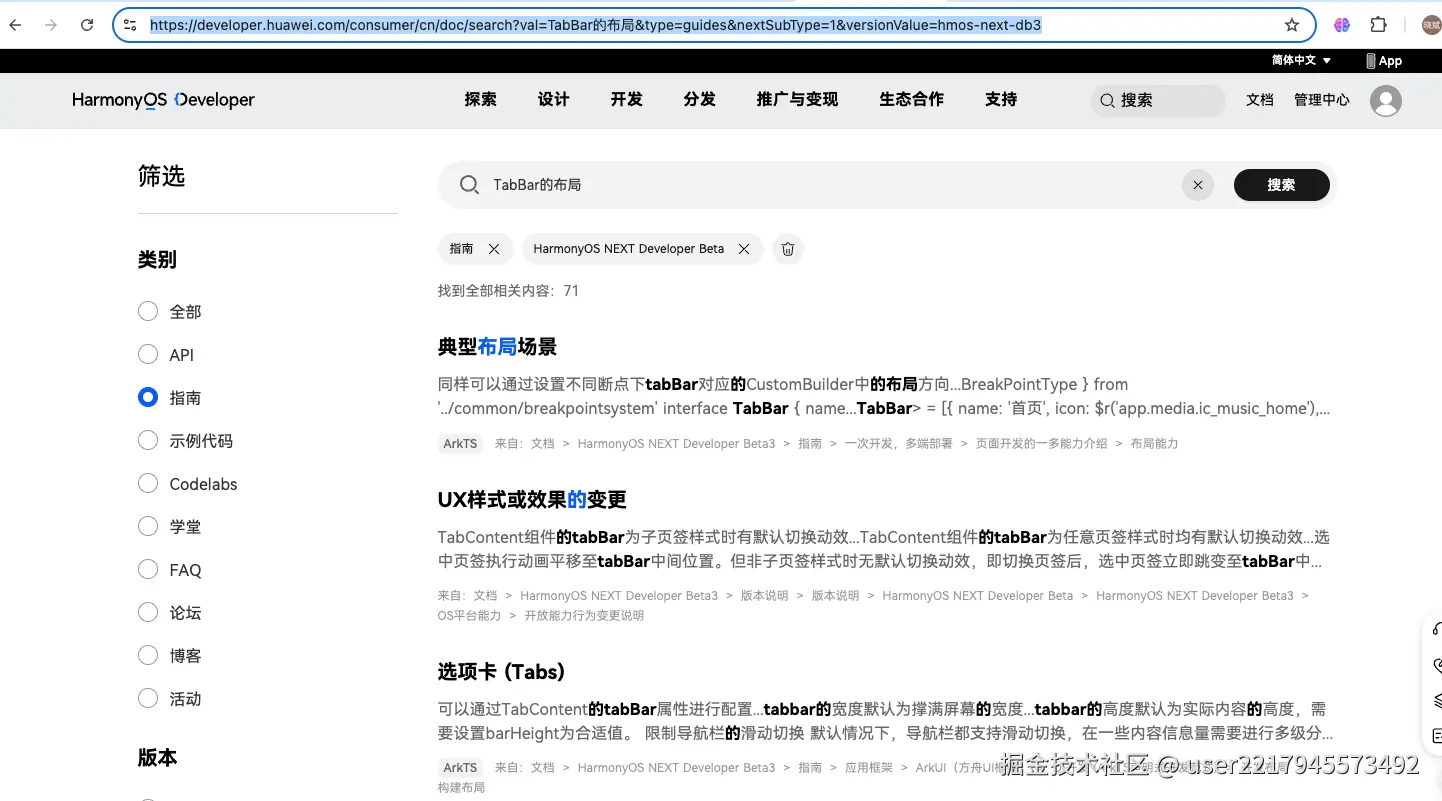Click the browser address bar URL
Screen dimensions: 1442x801
(596, 25)
